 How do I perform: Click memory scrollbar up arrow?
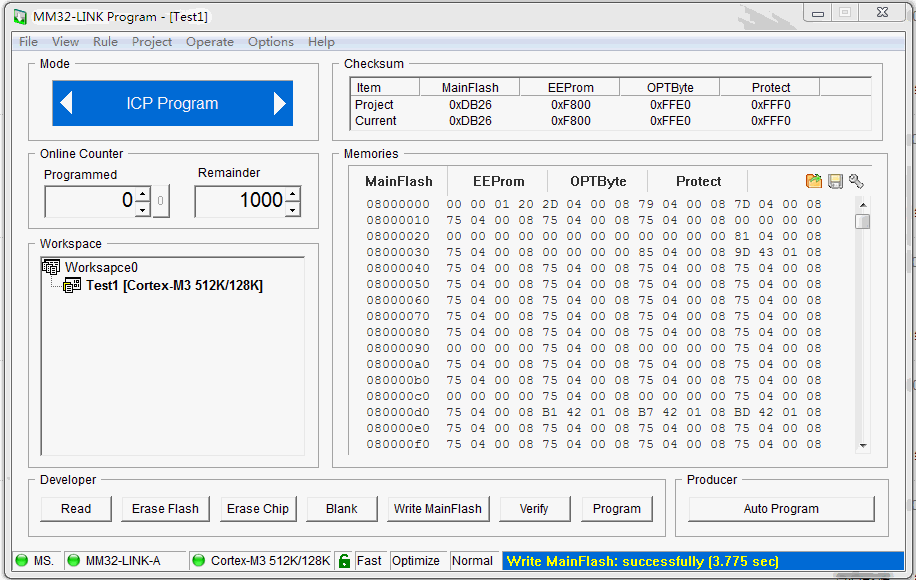pos(863,204)
